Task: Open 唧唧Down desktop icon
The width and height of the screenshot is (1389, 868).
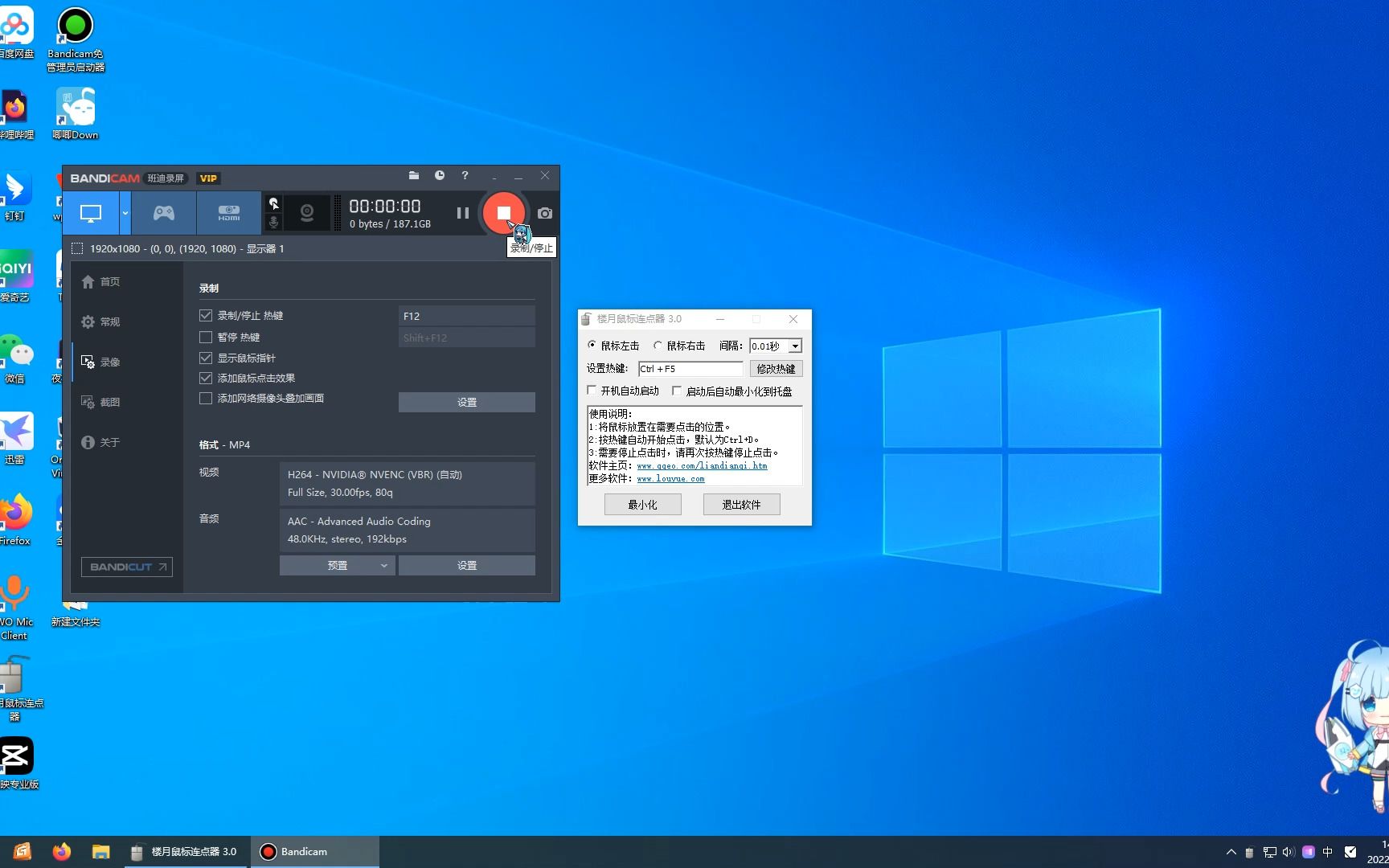Action: click(x=76, y=114)
